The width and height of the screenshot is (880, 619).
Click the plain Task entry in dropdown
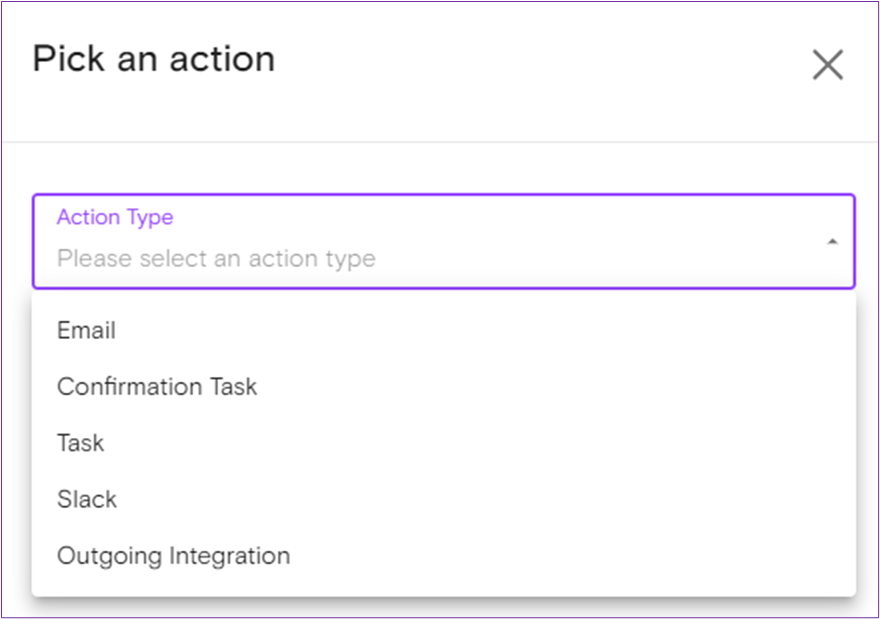click(x=81, y=443)
